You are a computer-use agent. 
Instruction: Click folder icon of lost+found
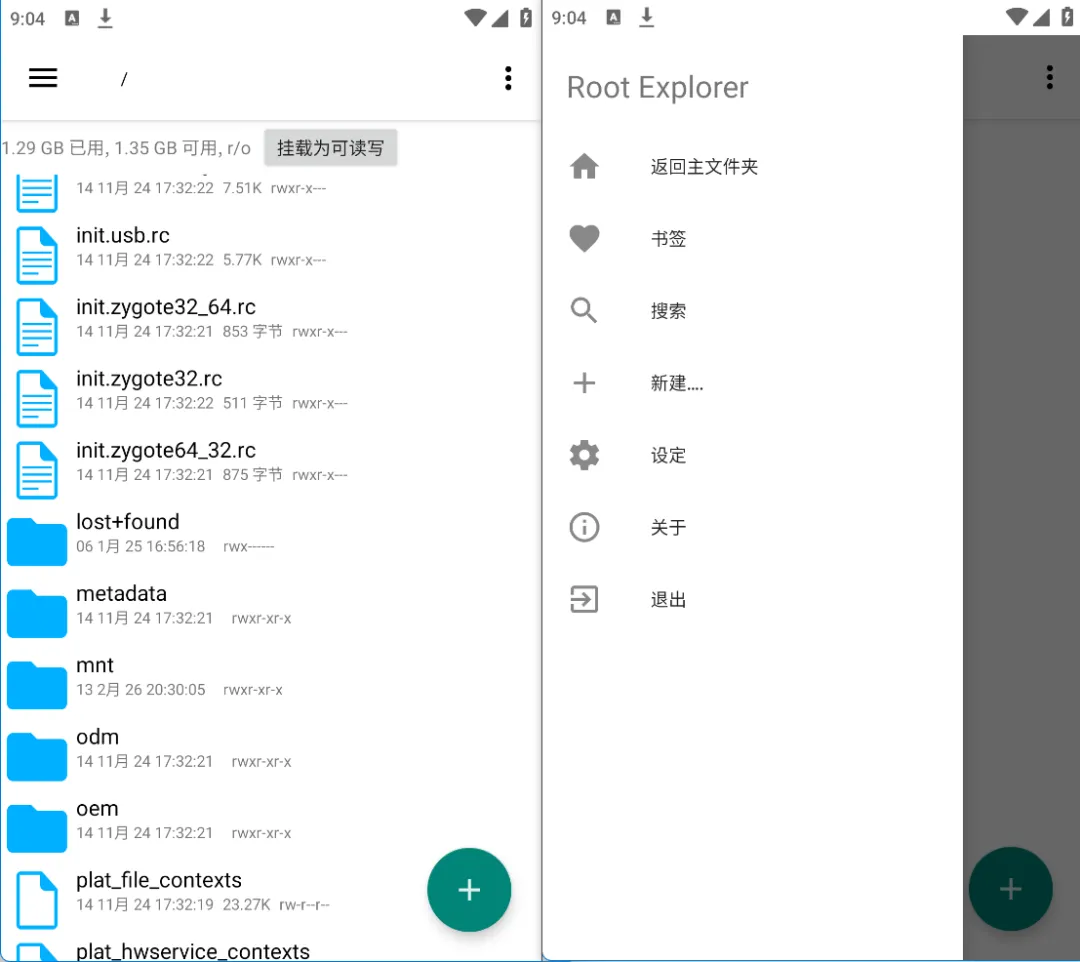(x=37, y=541)
